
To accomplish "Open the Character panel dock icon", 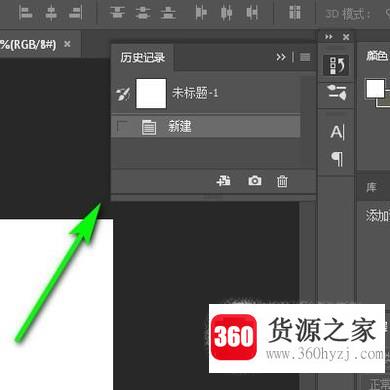I will [337, 132].
